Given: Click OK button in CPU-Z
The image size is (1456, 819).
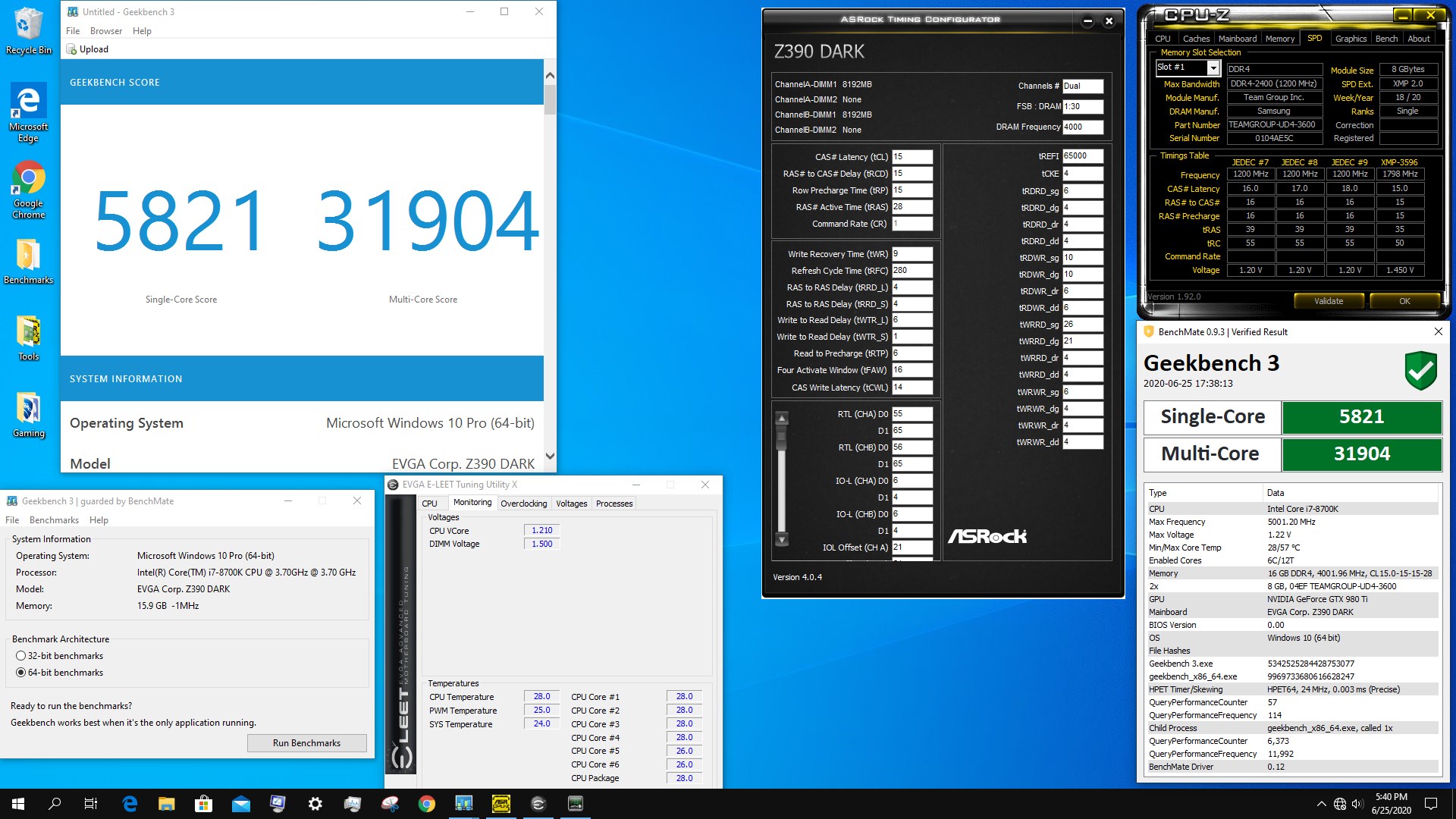Looking at the screenshot, I should [1404, 301].
